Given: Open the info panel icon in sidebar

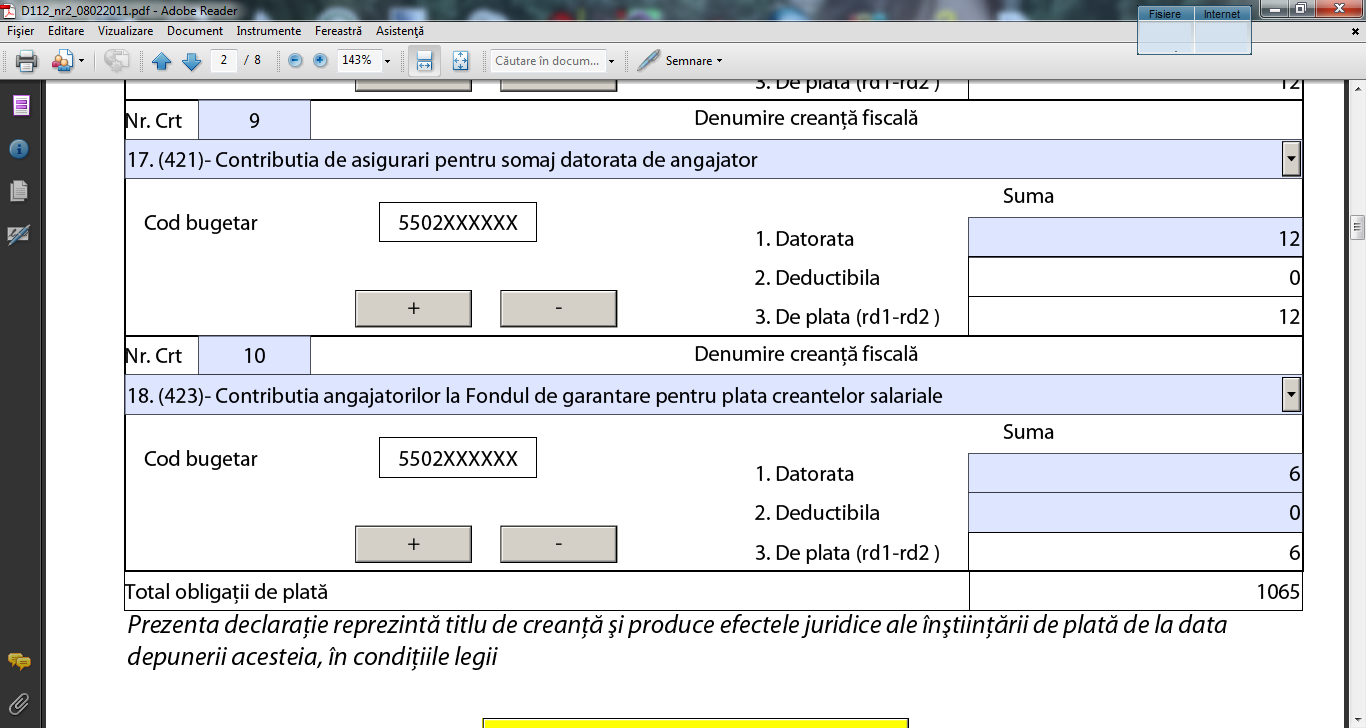Looking at the screenshot, I should (20, 149).
